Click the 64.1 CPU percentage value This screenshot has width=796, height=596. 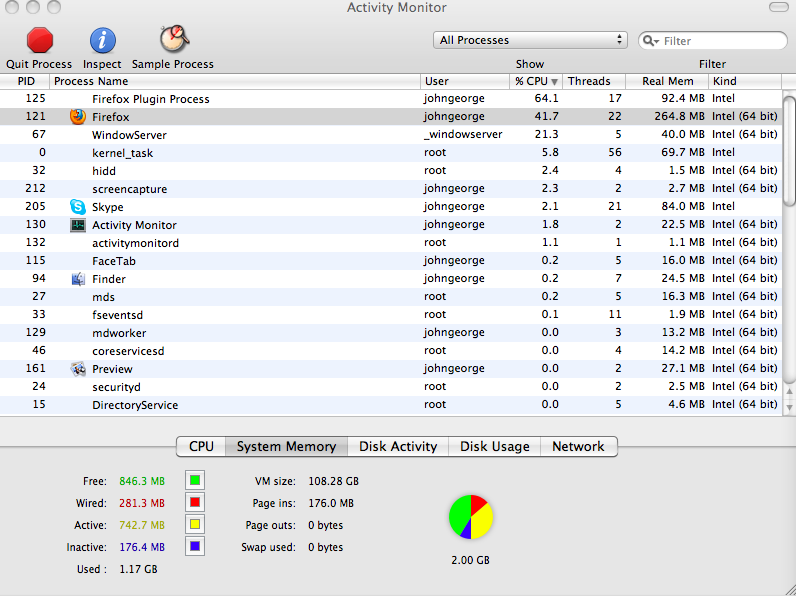point(546,98)
